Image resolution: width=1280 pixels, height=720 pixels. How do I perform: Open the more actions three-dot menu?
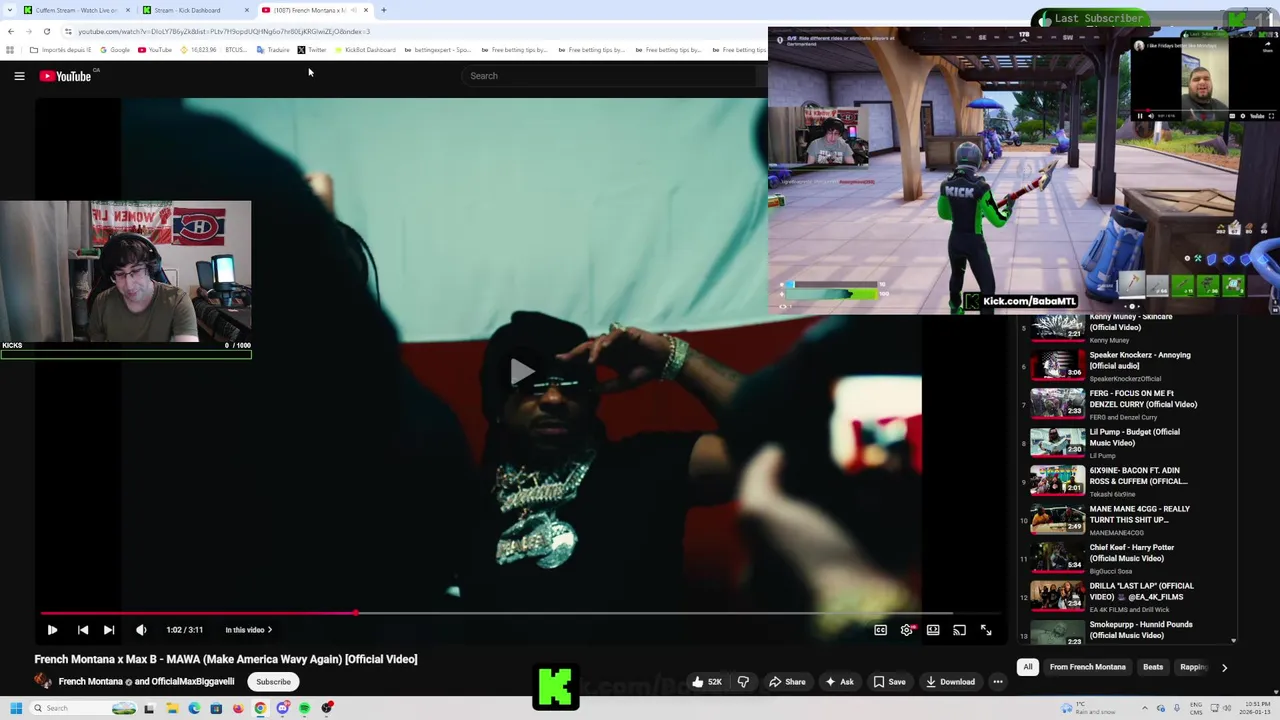pos(997,682)
